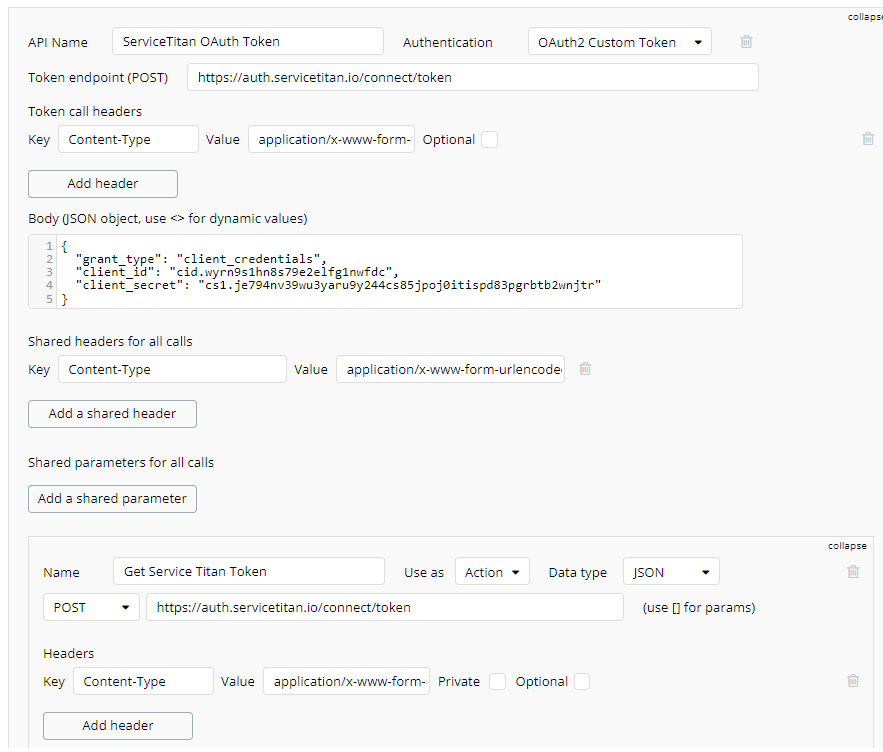The height and width of the screenshot is (752, 883).
Task: Focus the Token endpoint URL field
Action: (472, 77)
